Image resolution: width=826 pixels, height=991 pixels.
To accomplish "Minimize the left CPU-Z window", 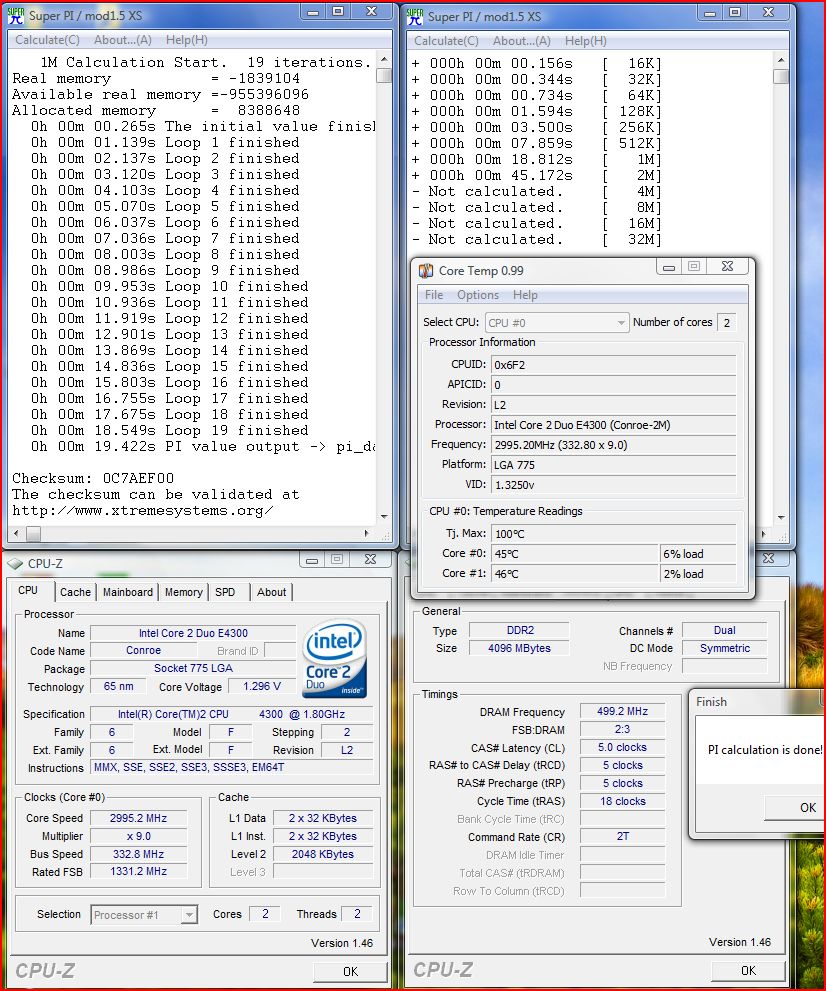I will tap(312, 560).
